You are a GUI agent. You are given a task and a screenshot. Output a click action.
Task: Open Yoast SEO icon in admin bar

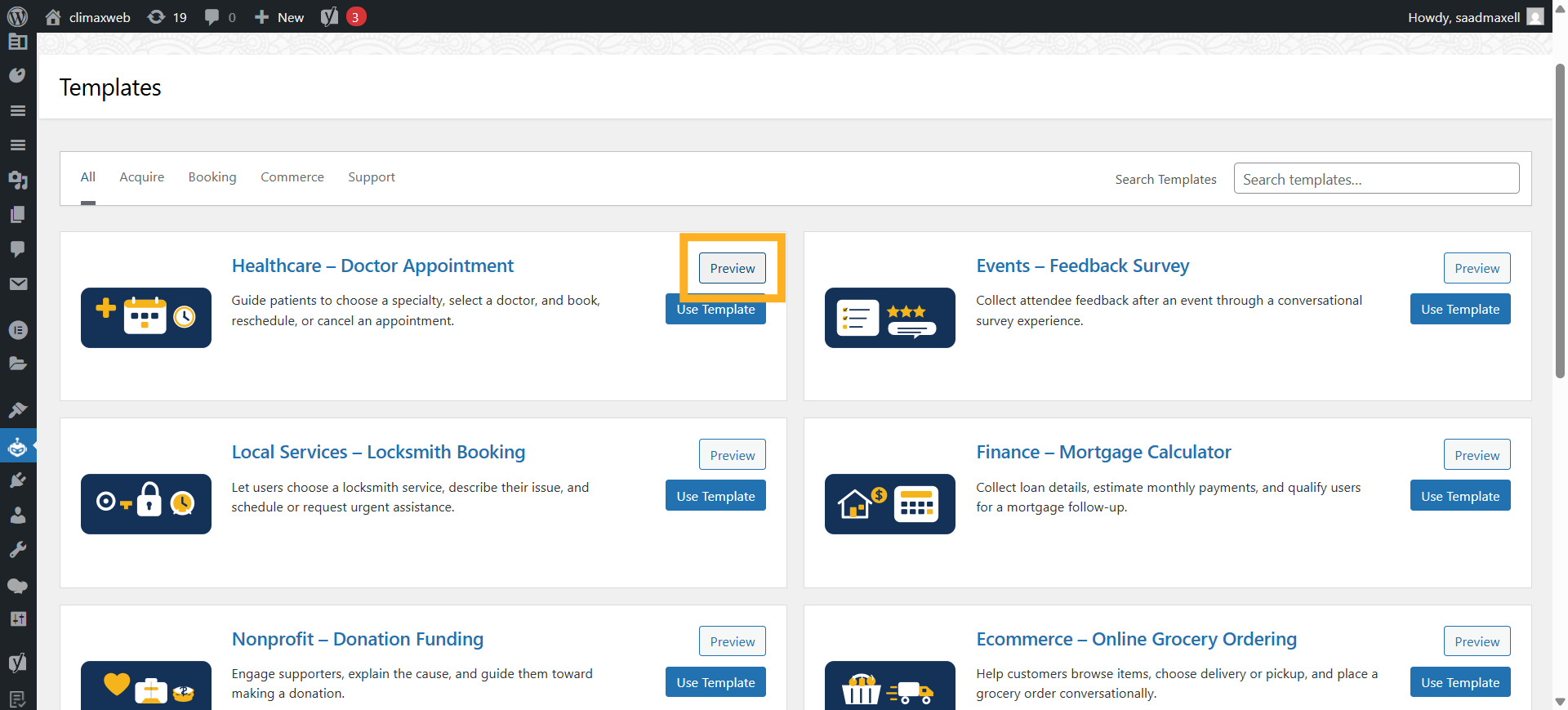(x=329, y=17)
